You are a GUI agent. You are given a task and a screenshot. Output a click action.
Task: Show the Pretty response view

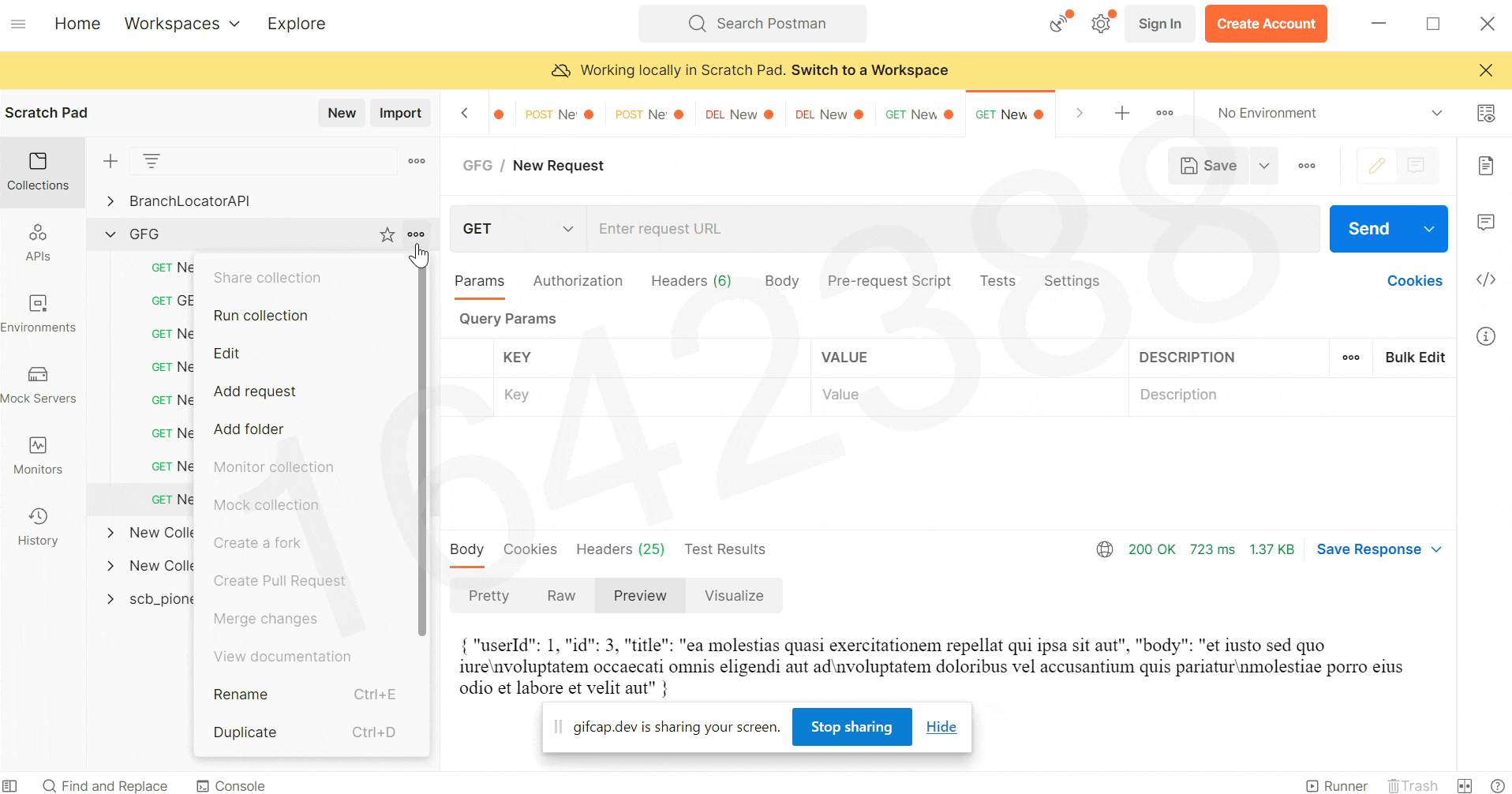(488, 596)
